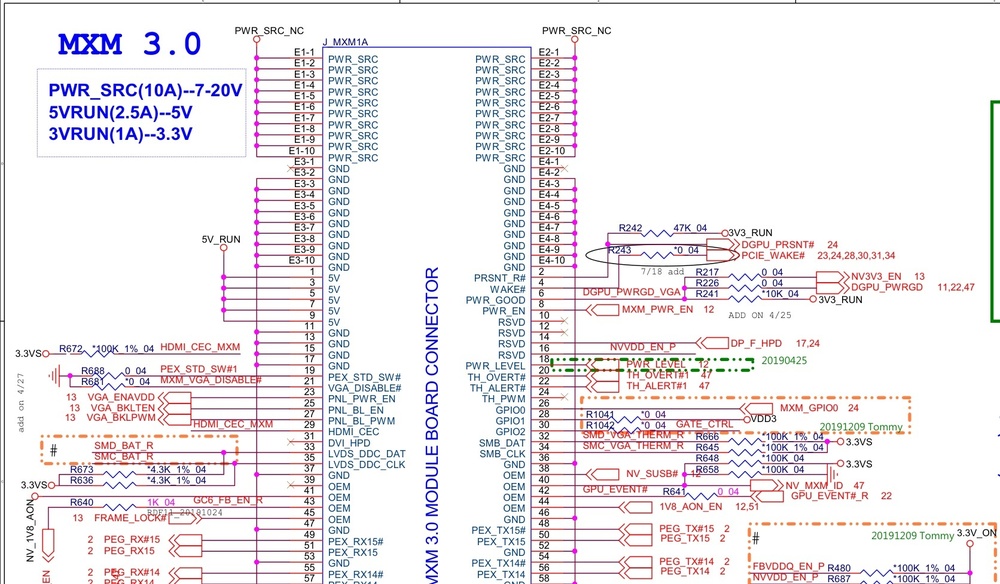Viewport: 1000px width, 584px height.
Task: Click the "SMD_BAT_R" net label
Action: (x=124, y=445)
